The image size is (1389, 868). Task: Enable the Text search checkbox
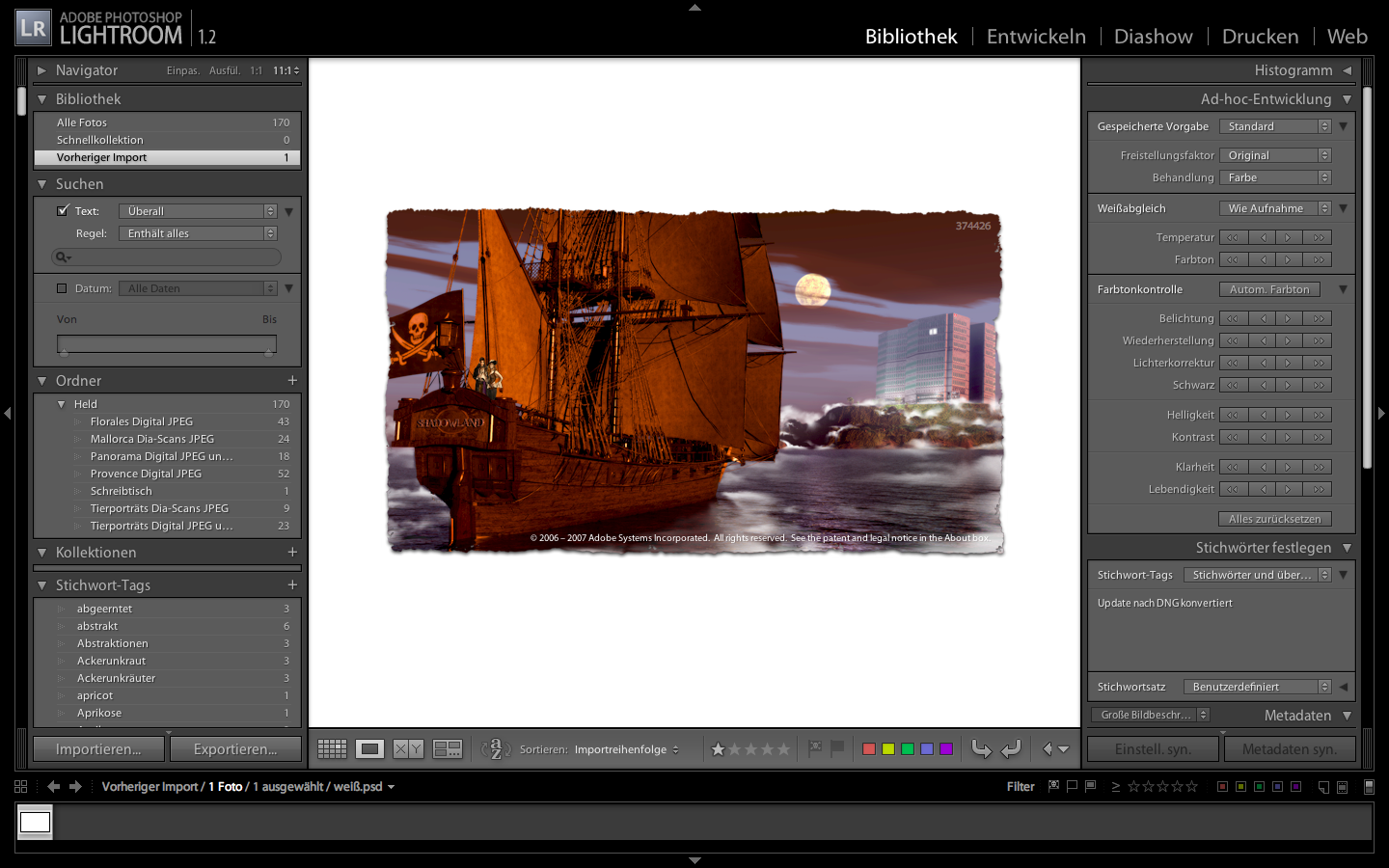(x=63, y=210)
